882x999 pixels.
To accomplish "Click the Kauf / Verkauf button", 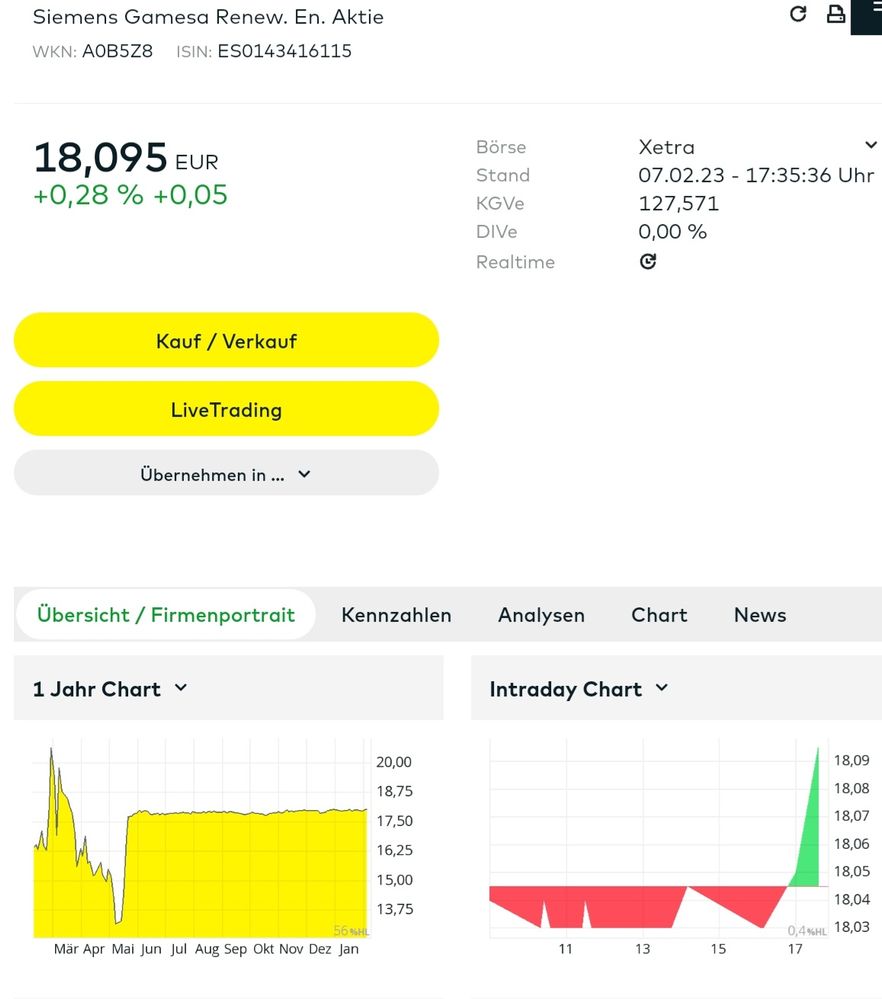I will [x=226, y=340].
